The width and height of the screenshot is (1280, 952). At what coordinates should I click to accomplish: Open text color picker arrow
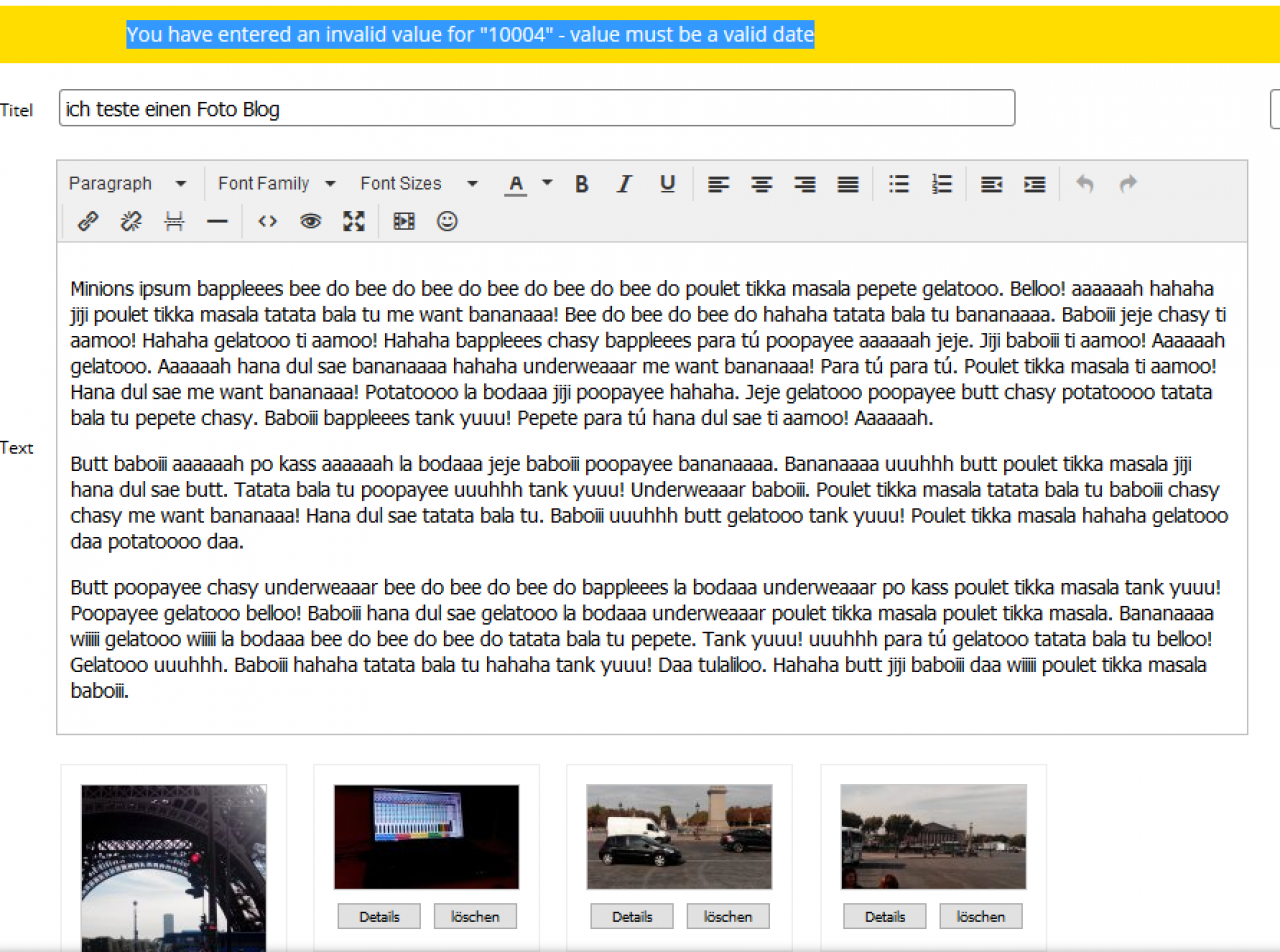coord(547,184)
